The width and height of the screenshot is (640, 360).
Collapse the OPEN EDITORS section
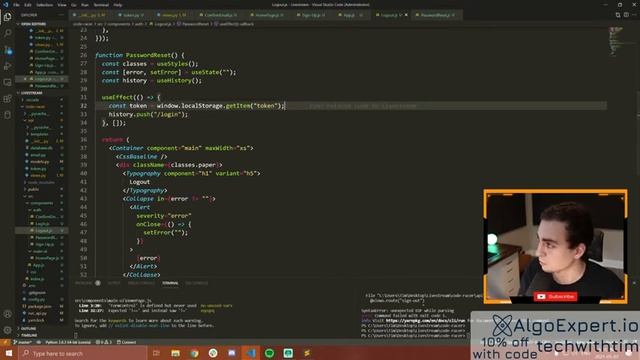[x=33, y=24]
